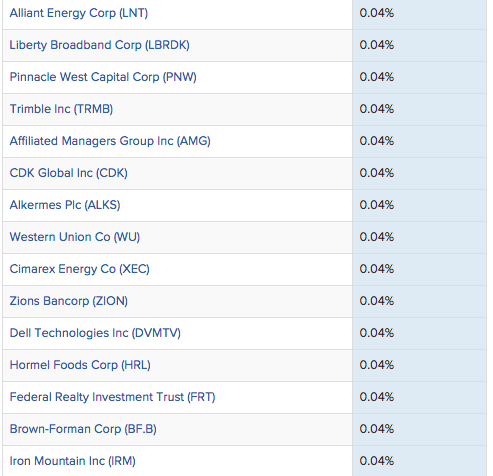This screenshot has width=493, height=476.
Task: Click Zions Bancorp (ZION) link
Action: [69, 301]
